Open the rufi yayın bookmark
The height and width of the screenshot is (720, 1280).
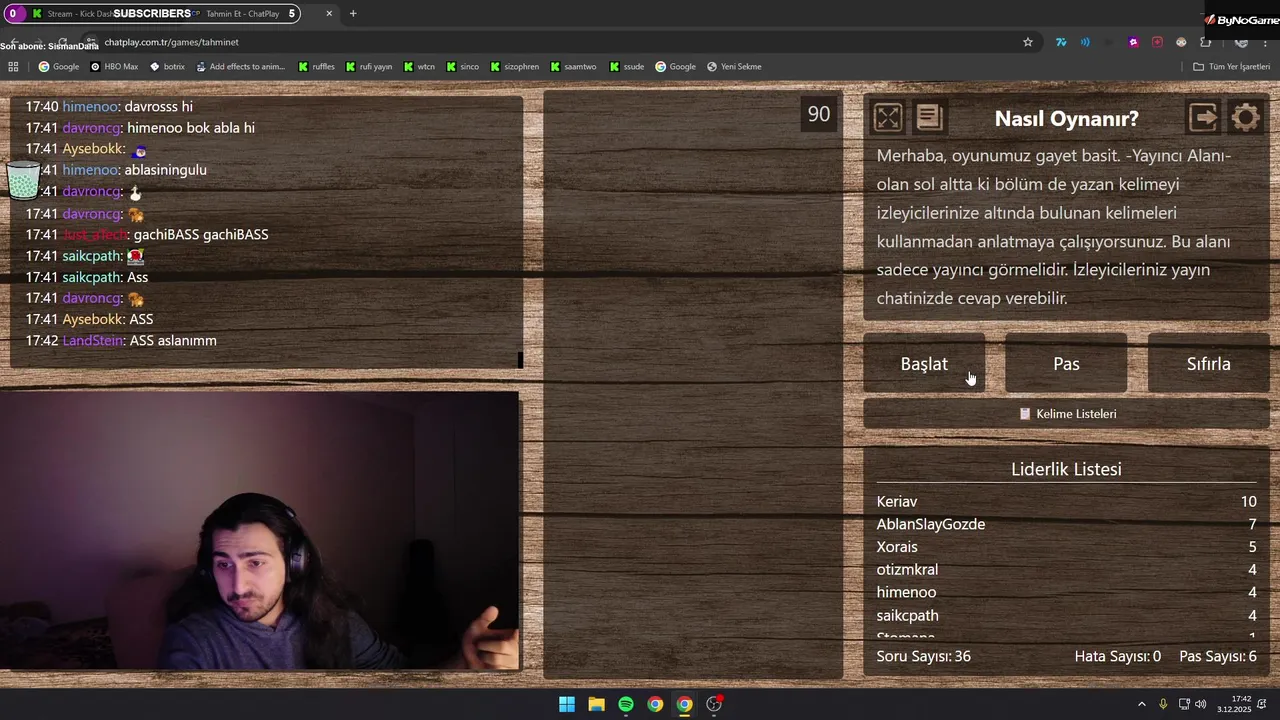[369, 67]
